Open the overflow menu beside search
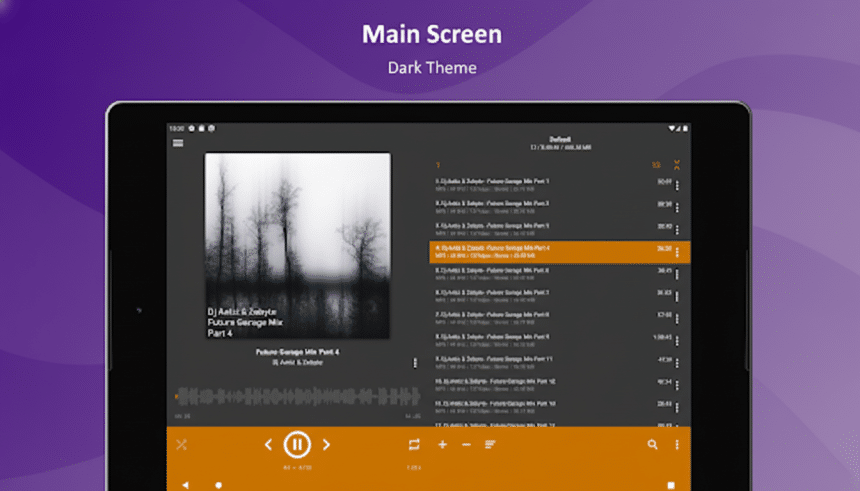This screenshot has height=491, width=860. pos(677,444)
